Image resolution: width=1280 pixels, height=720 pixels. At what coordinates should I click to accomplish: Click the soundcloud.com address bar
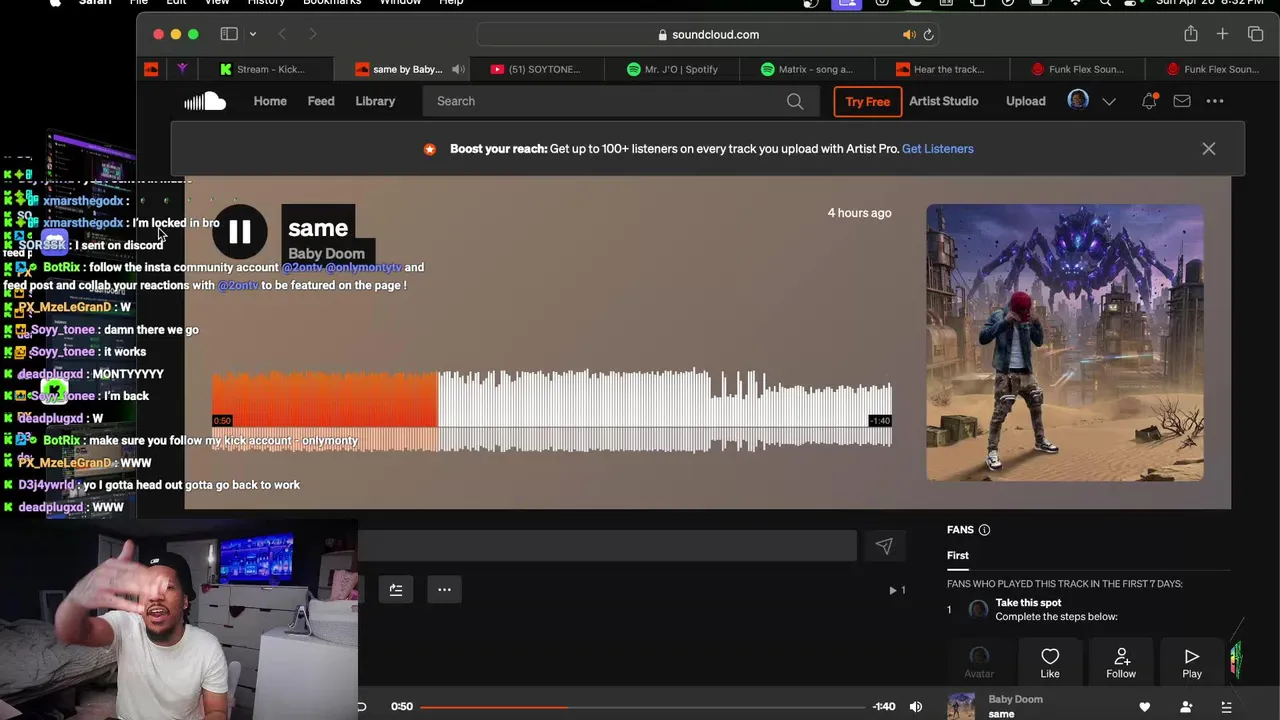click(708, 34)
